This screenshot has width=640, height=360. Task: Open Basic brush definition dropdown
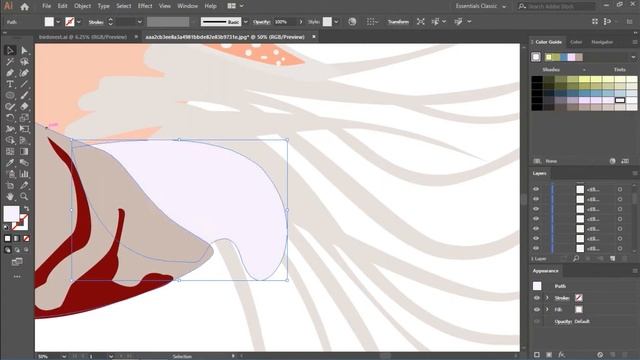tap(246, 22)
